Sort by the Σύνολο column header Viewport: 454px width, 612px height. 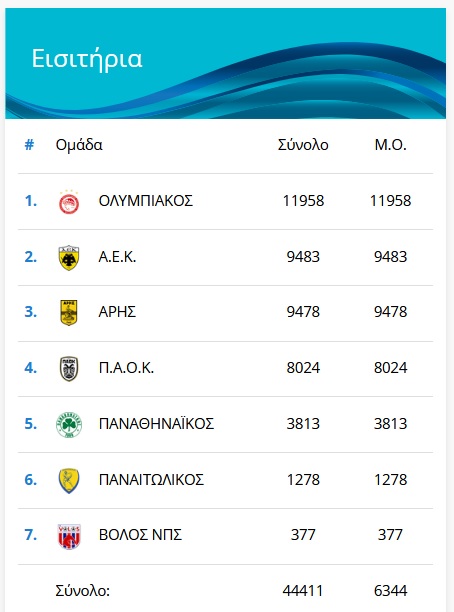click(x=303, y=145)
